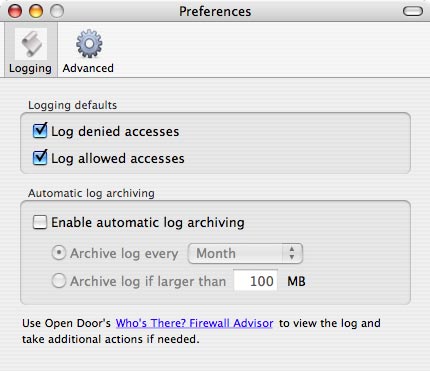
Task: Open the Month interval popup menu
Action: (x=245, y=254)
